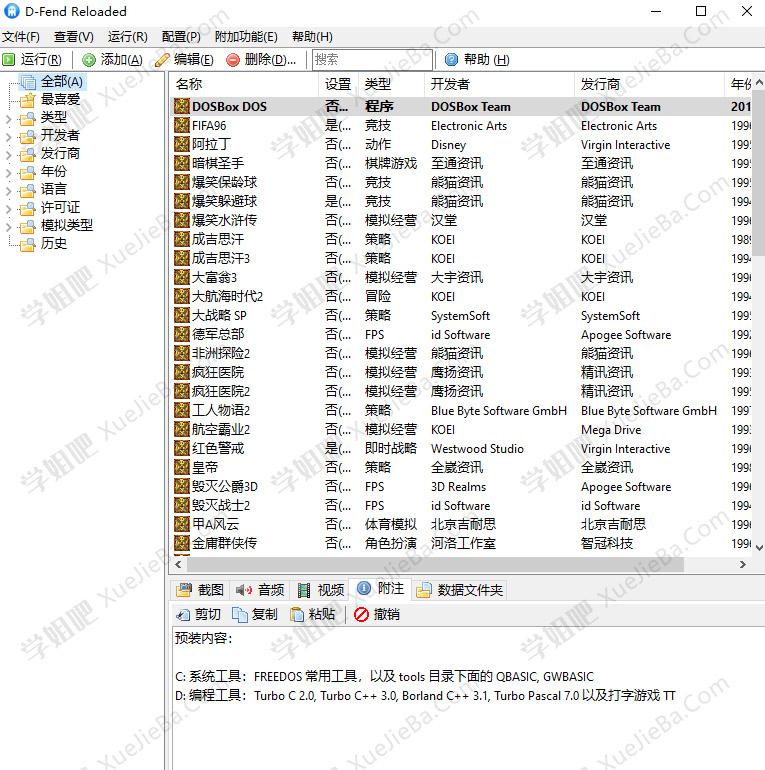
Task: Click the vertical scrollbar down arrow
Action: pyautogui.click(x=759, y=548)
